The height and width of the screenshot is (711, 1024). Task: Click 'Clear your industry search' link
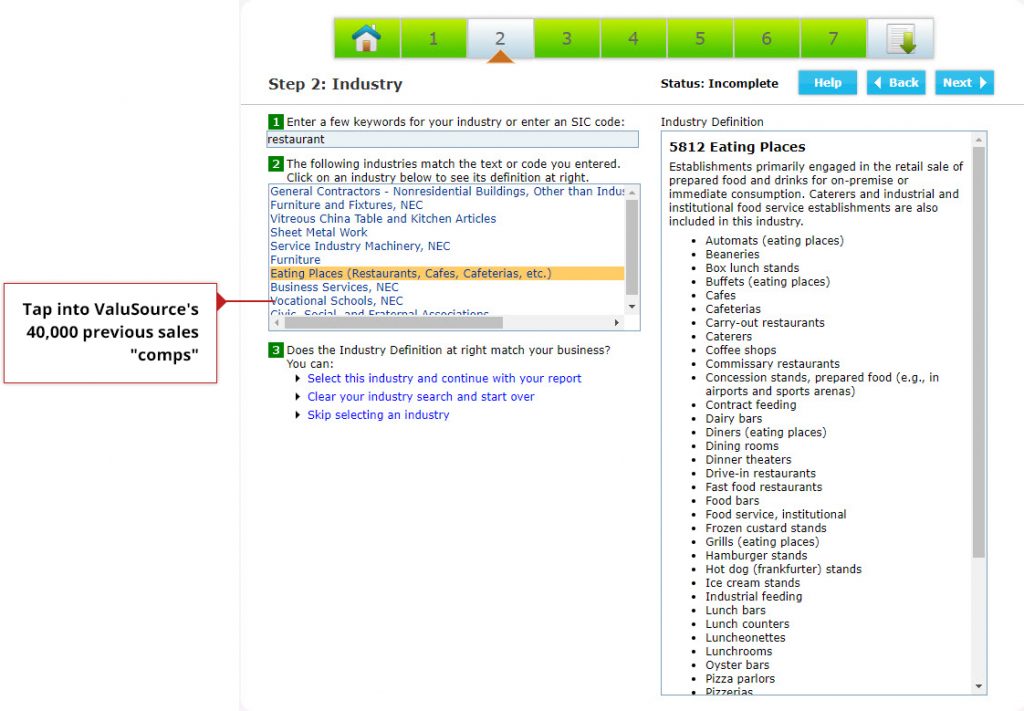[x=420, y=397]
